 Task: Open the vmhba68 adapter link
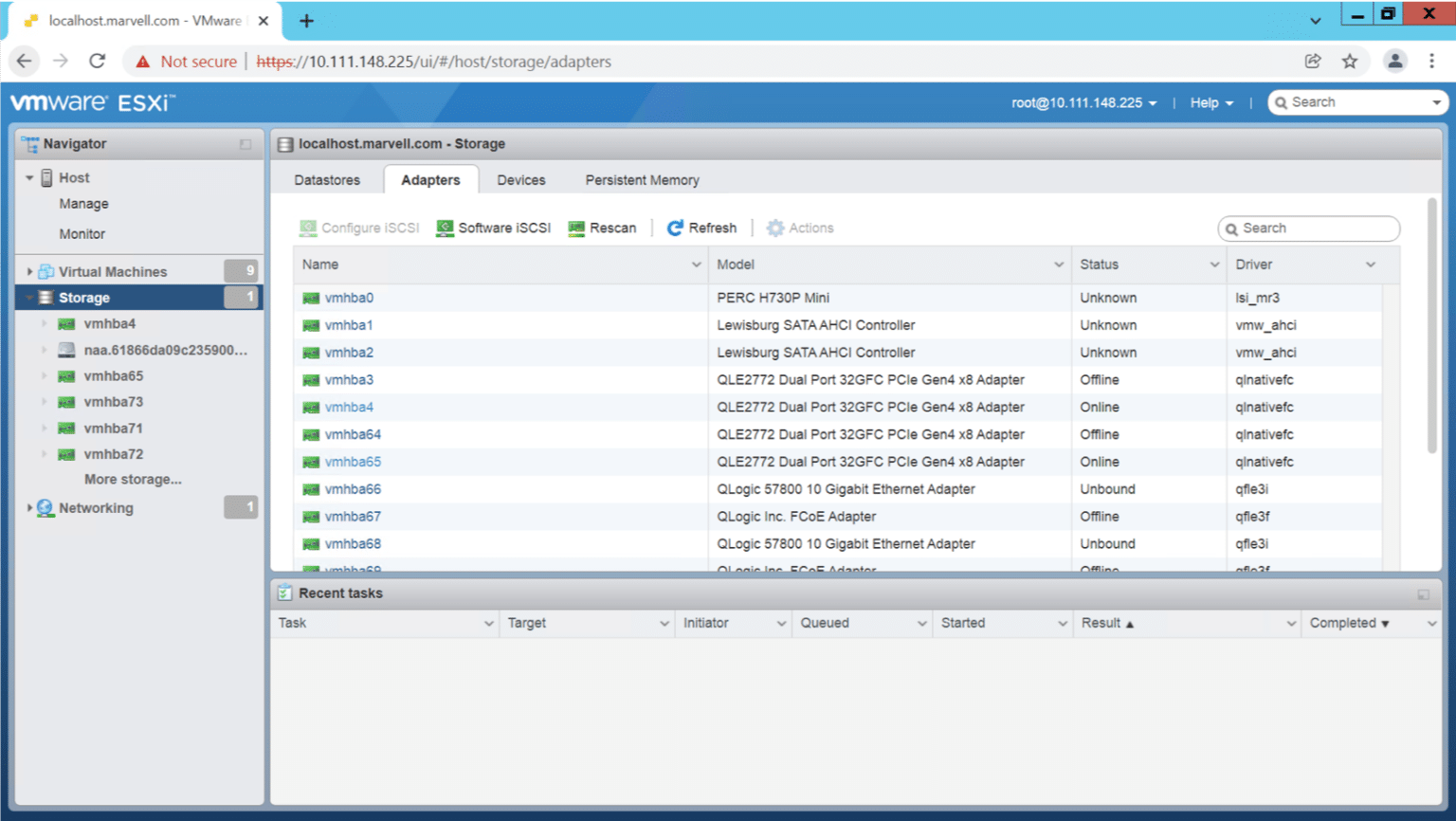(353, 544)
